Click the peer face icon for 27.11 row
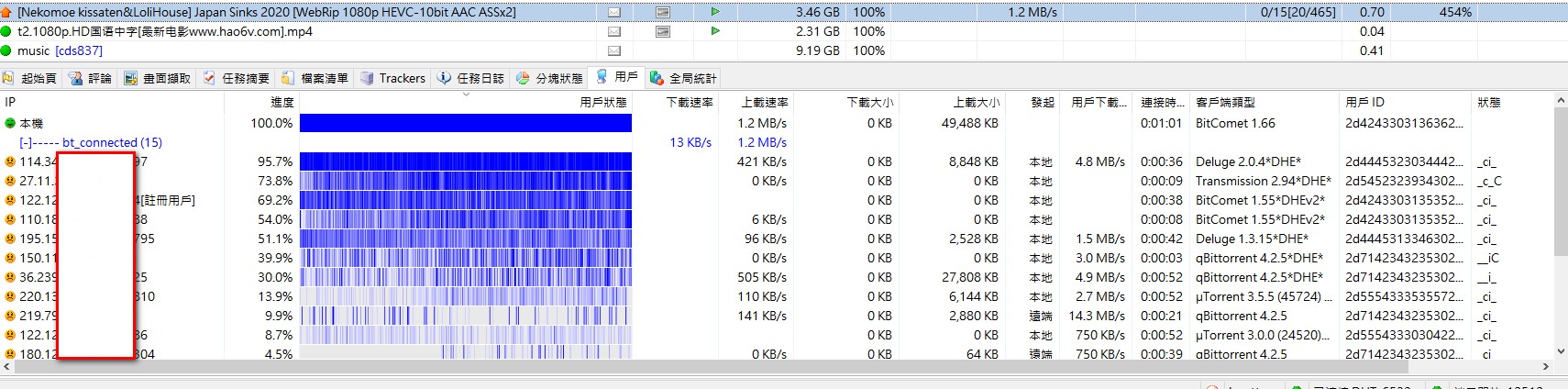1568x389 pixels. 10,181
